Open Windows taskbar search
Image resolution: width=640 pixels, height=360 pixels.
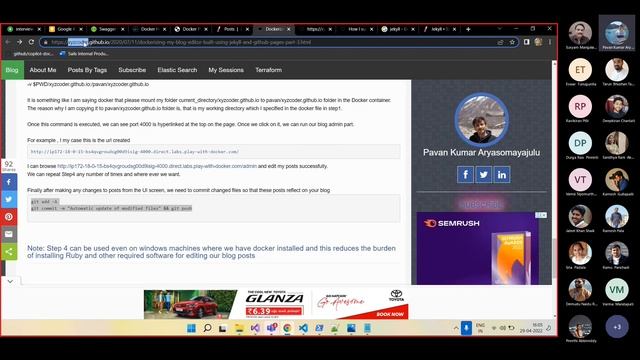(207, 328)
